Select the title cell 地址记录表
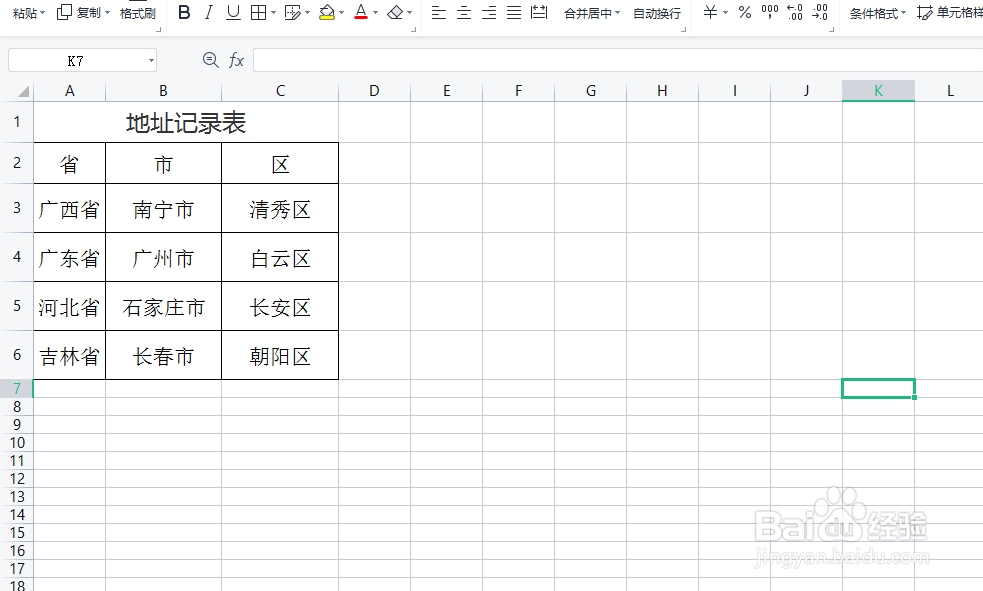Screen dimensions: 983x591 click(x=186, y=122)
